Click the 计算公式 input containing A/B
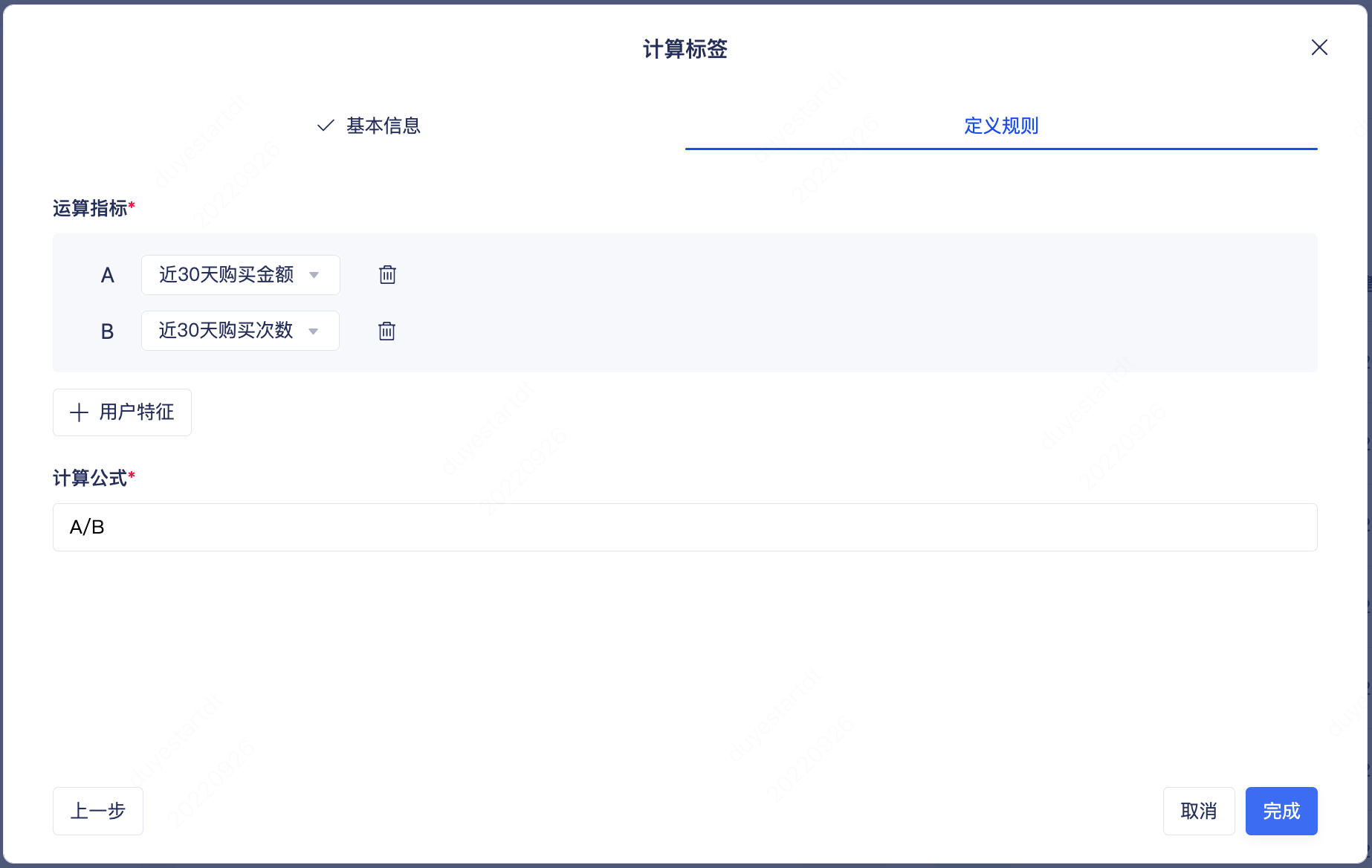1372x868 pixels. pyautogui.click(x=685, y=528)
